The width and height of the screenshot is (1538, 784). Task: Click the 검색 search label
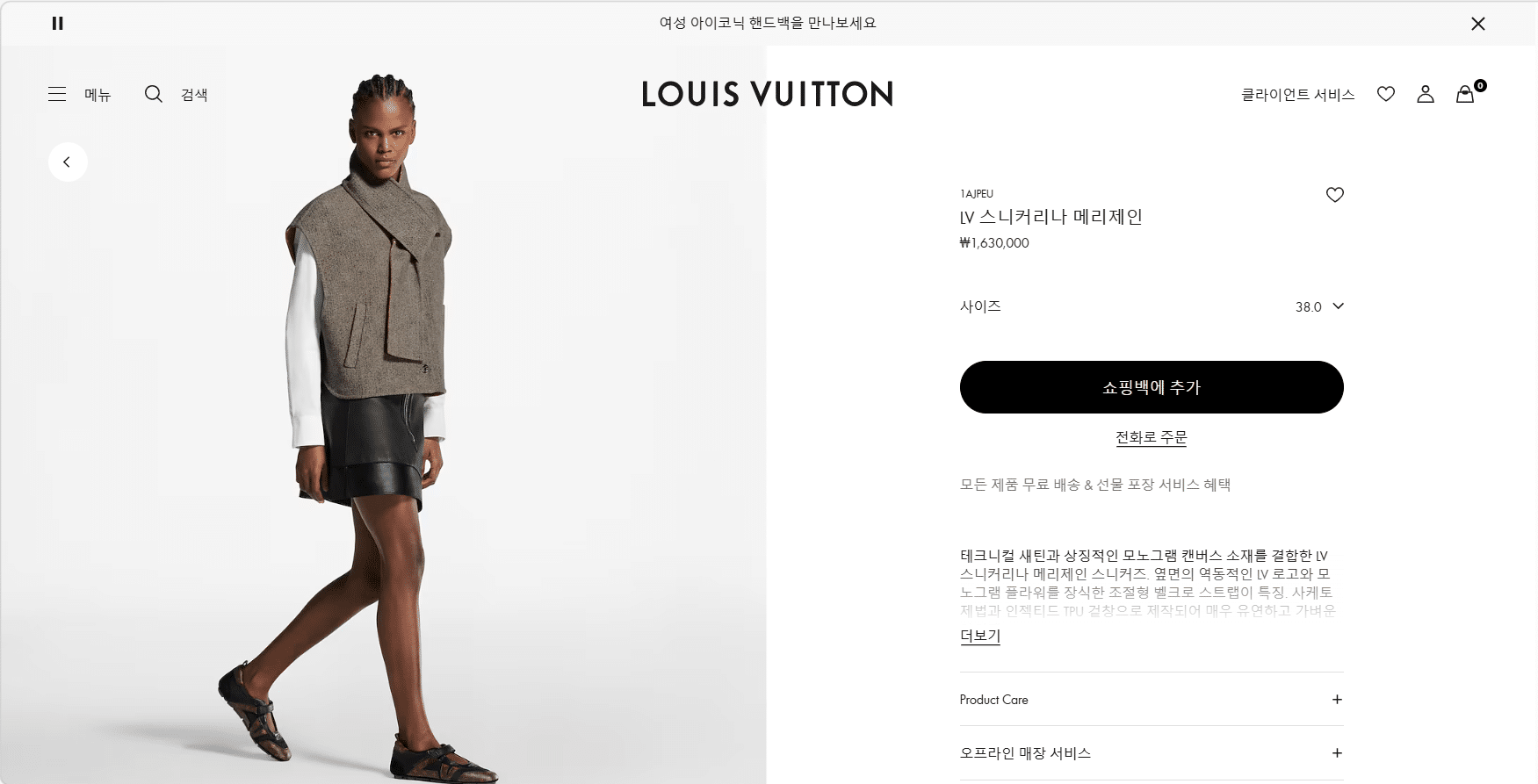[194, 95]
